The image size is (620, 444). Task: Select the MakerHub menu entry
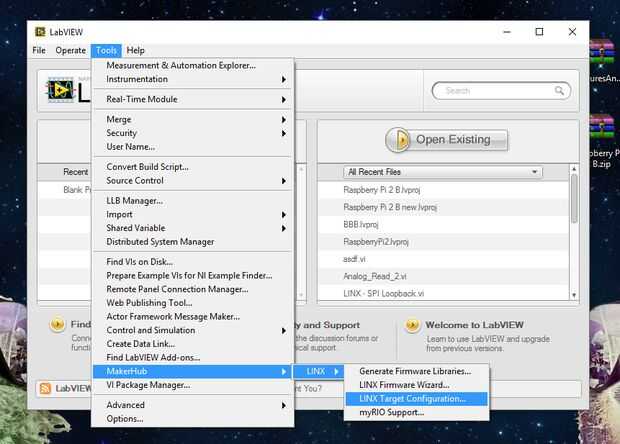click(x=193, y=371)
